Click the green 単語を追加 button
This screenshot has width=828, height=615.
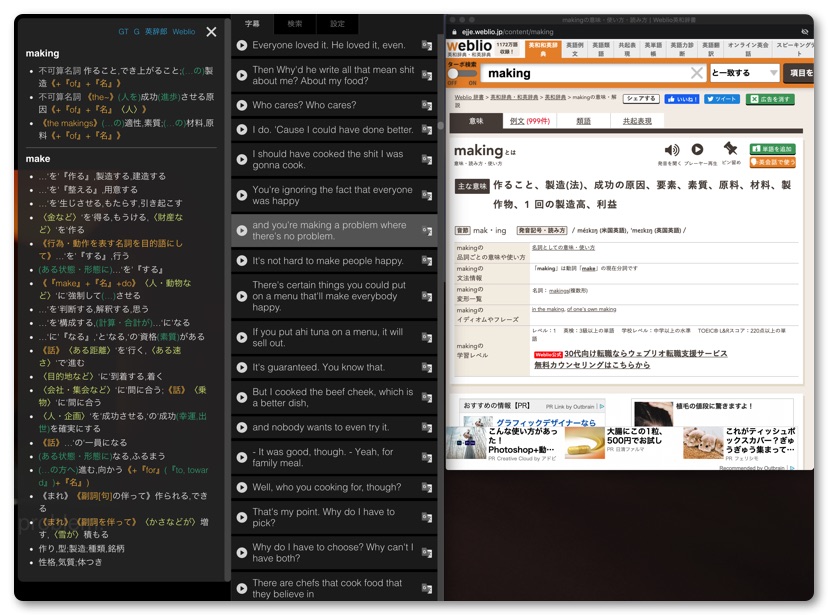pos(772,149)
